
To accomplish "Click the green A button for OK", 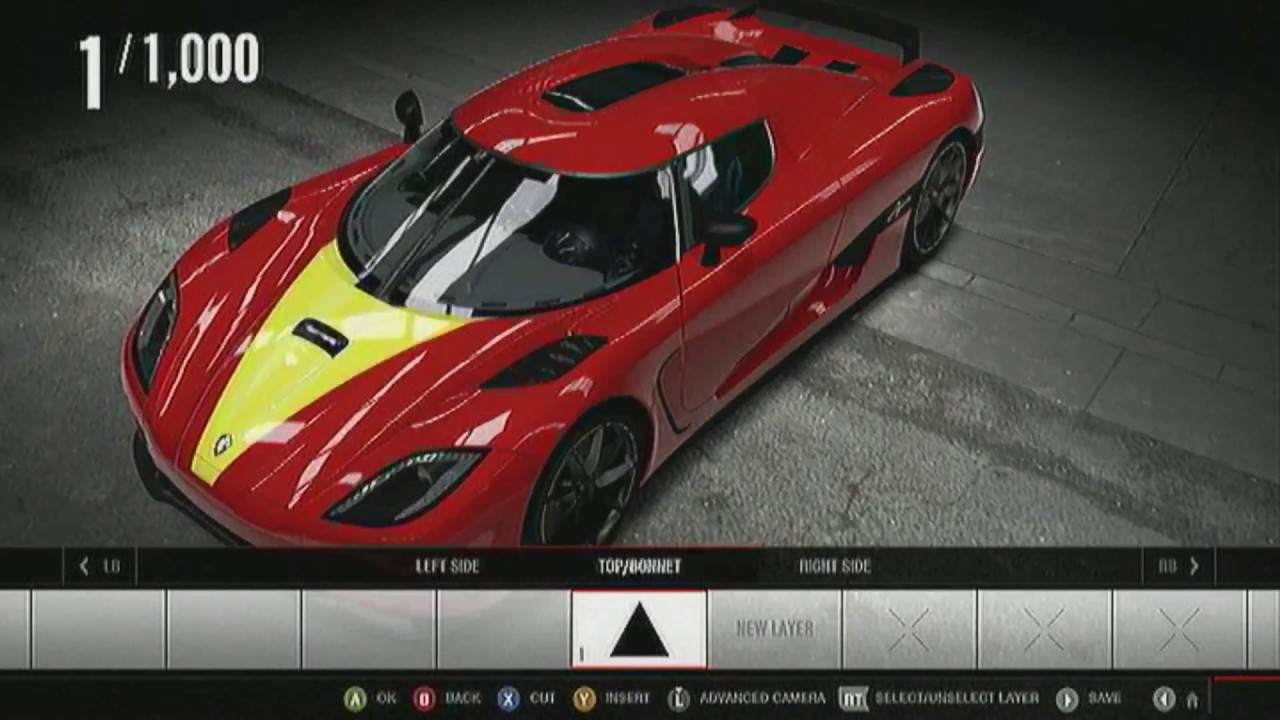I will pyautogui.click(x=355, y=699).
